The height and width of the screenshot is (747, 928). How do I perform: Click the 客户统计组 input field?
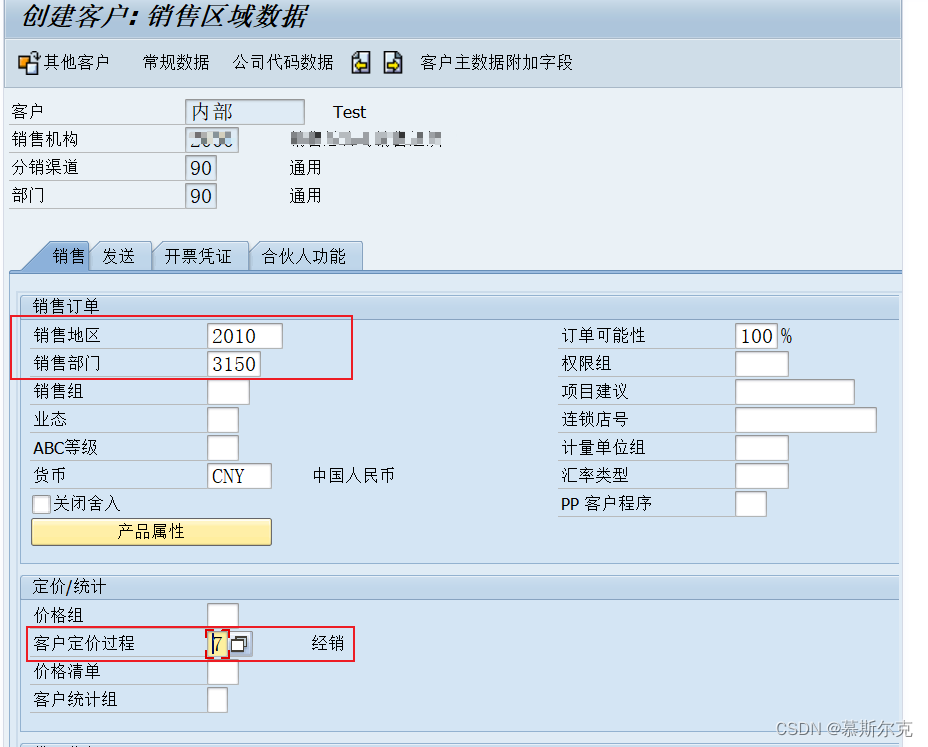tap(216, 699)
